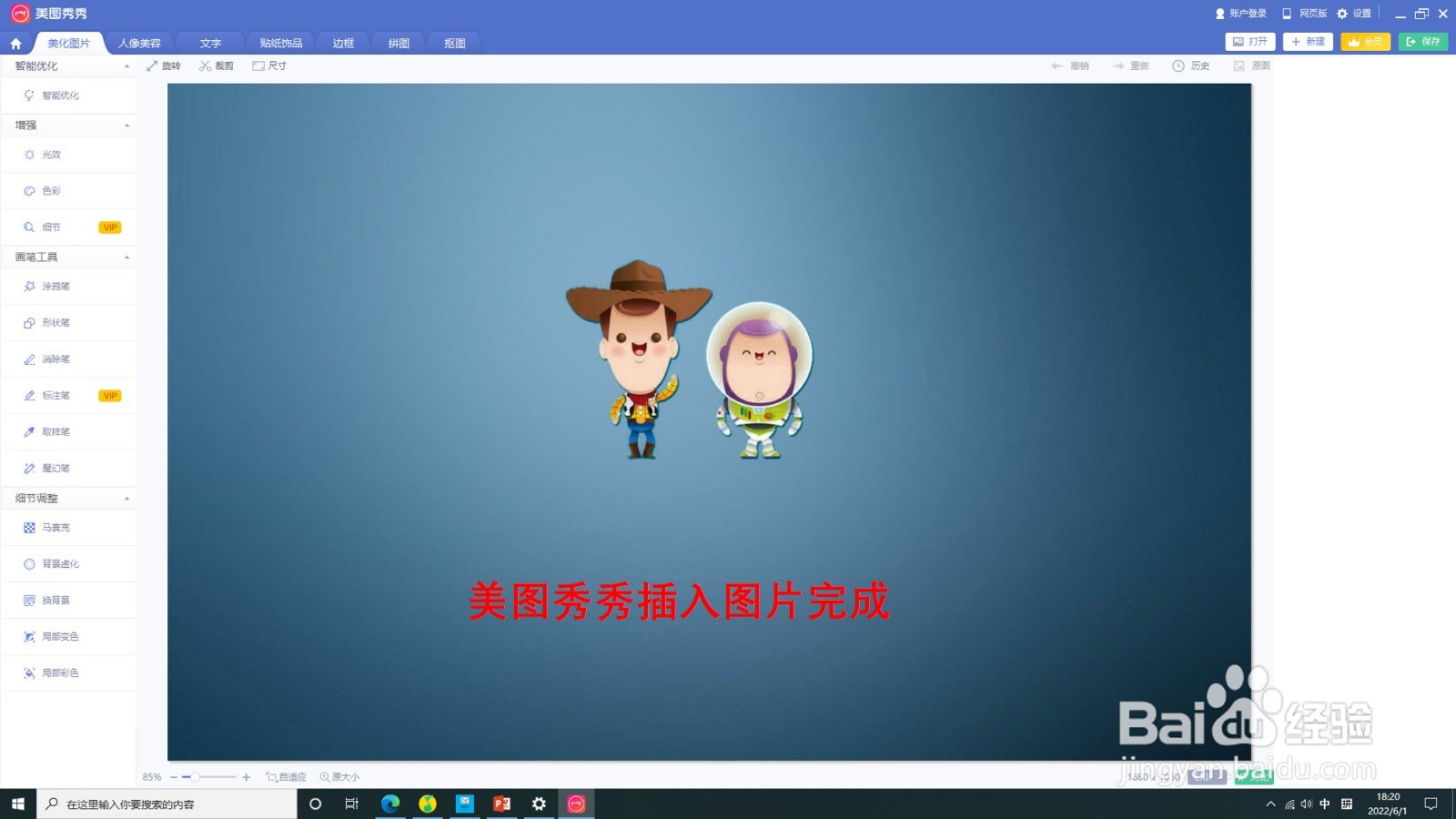Open Settings gear in the taskbar
This screenshot has height=819, width=1456.
tap(539, 804)
